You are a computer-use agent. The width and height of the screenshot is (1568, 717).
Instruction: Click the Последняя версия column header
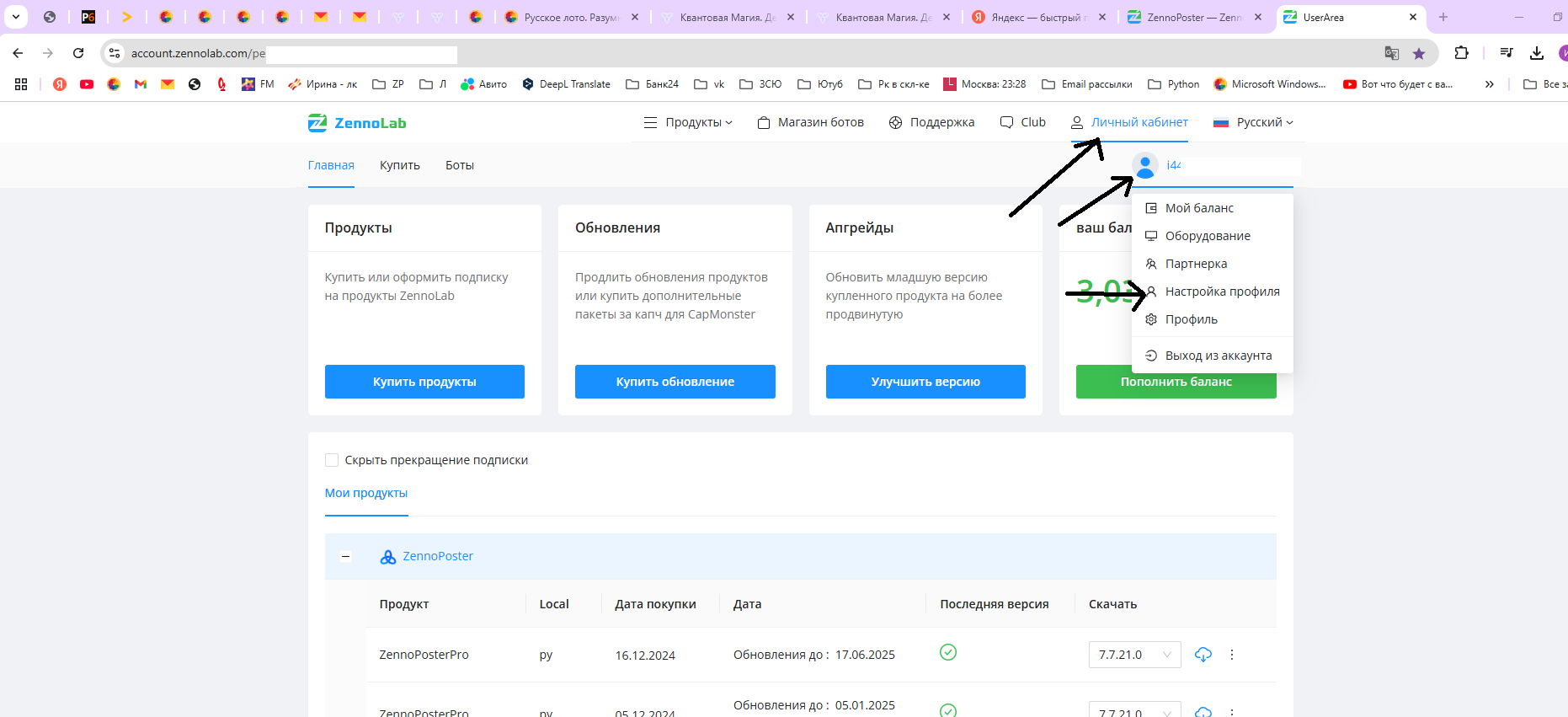[995, 604]
